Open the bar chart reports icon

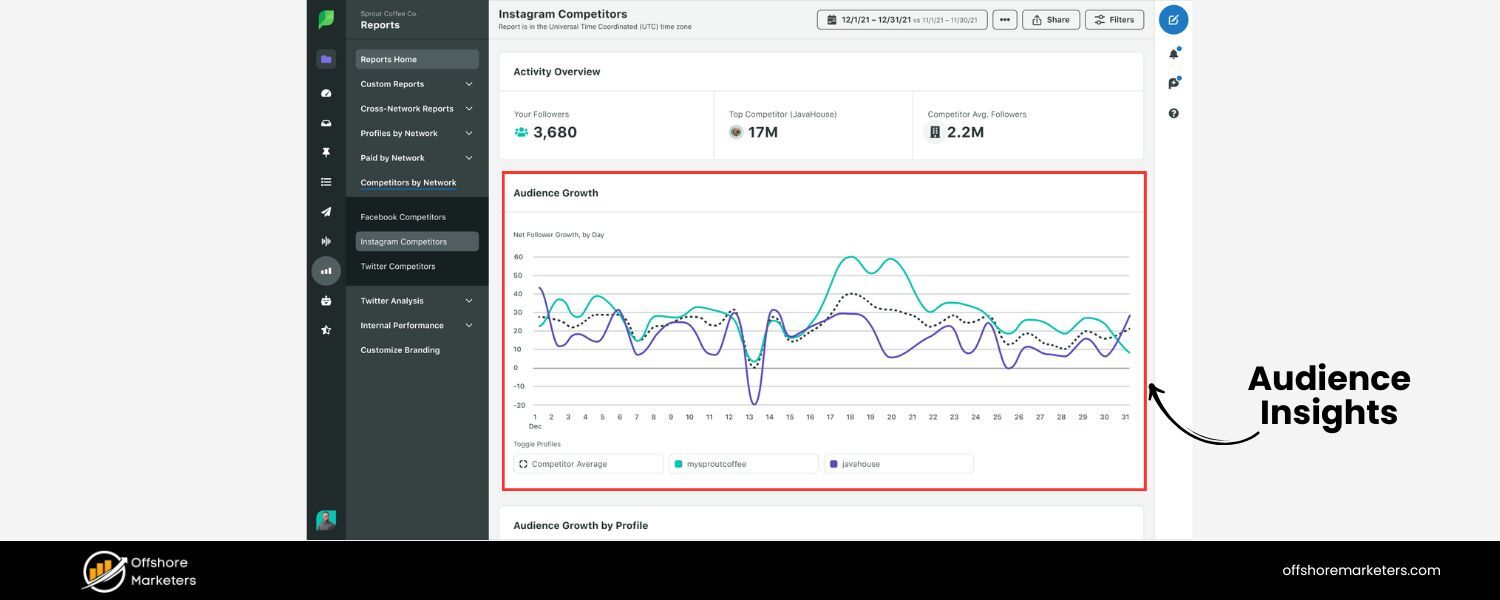coord(326,271)
